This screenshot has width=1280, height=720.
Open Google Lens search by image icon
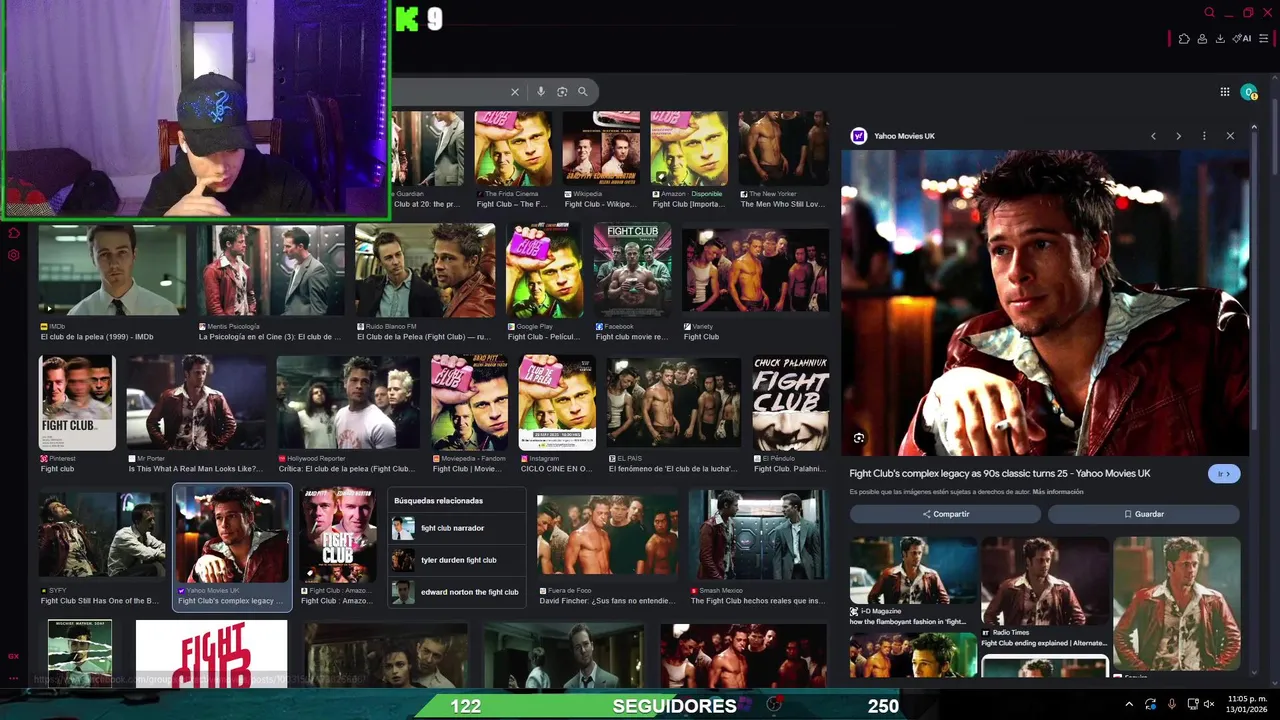click(x=562, y=92)
